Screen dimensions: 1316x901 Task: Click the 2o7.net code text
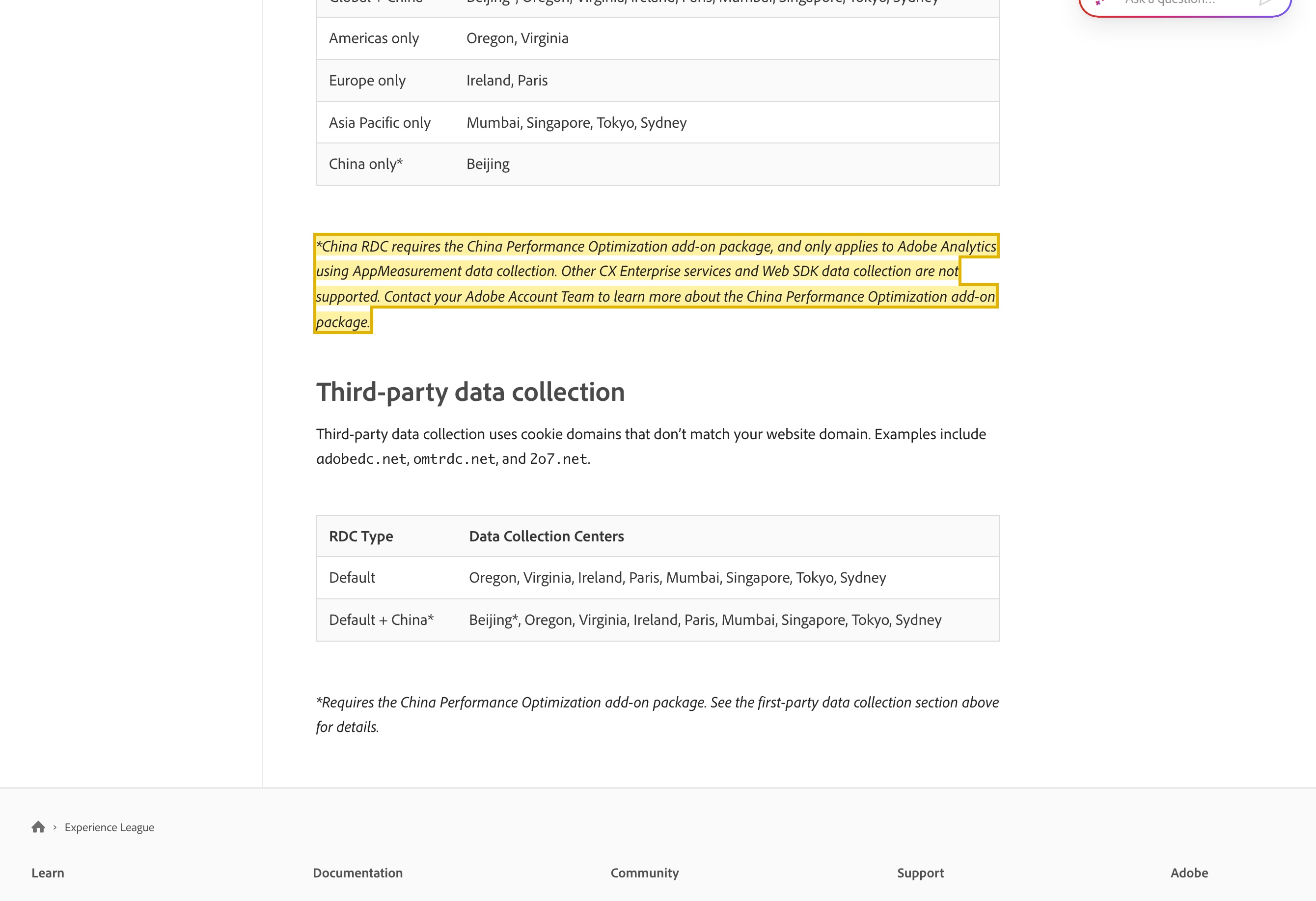coord(558,459)
